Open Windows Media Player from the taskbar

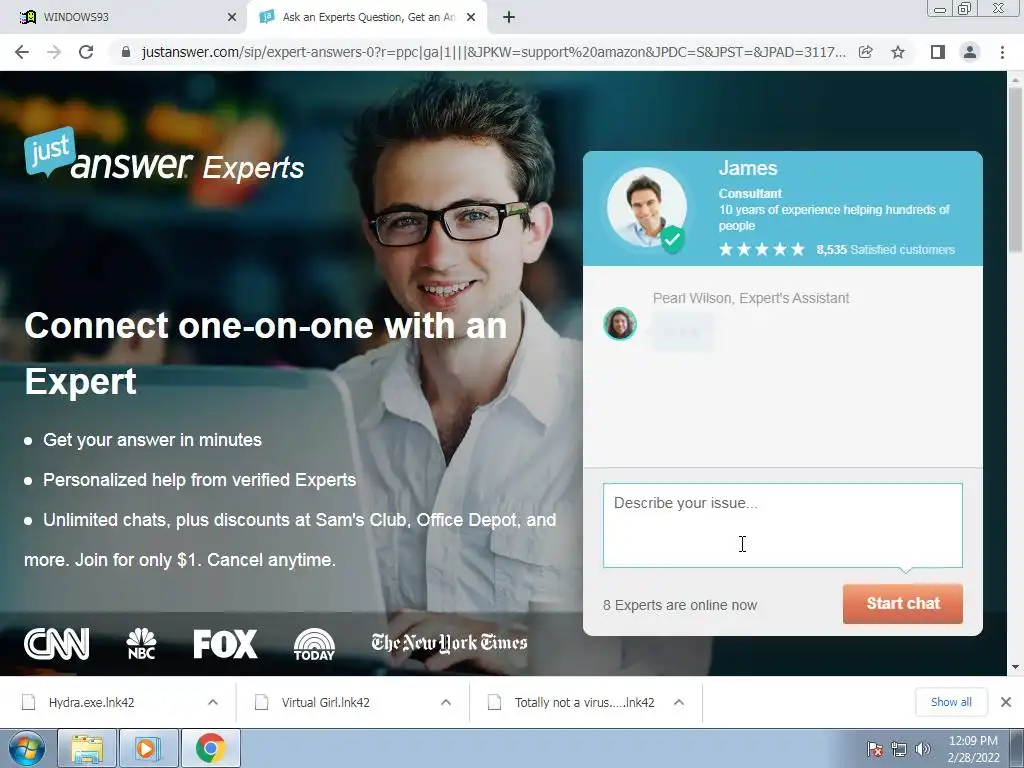pos(148,748)
